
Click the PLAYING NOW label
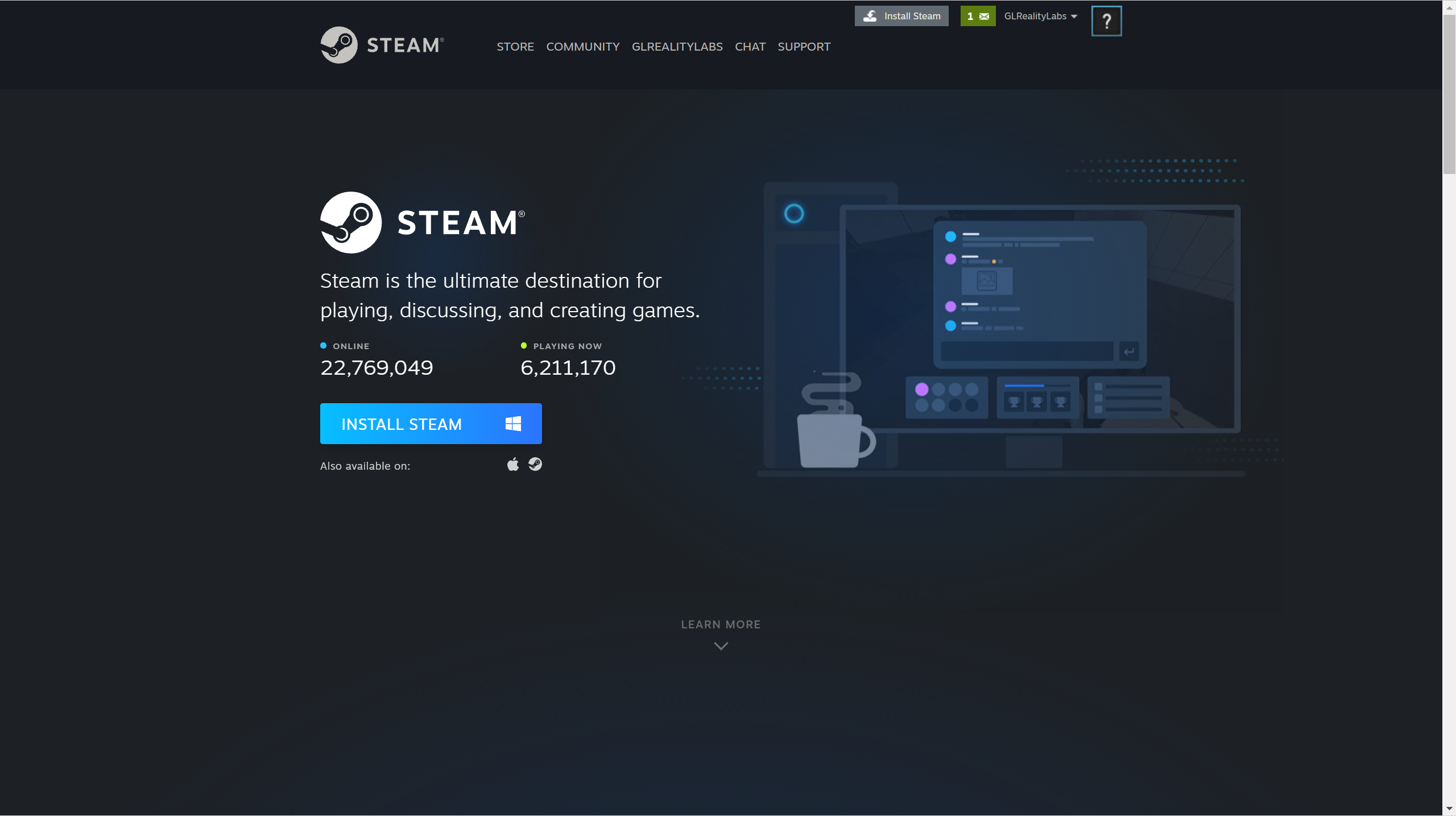click(x=567, y=346)
